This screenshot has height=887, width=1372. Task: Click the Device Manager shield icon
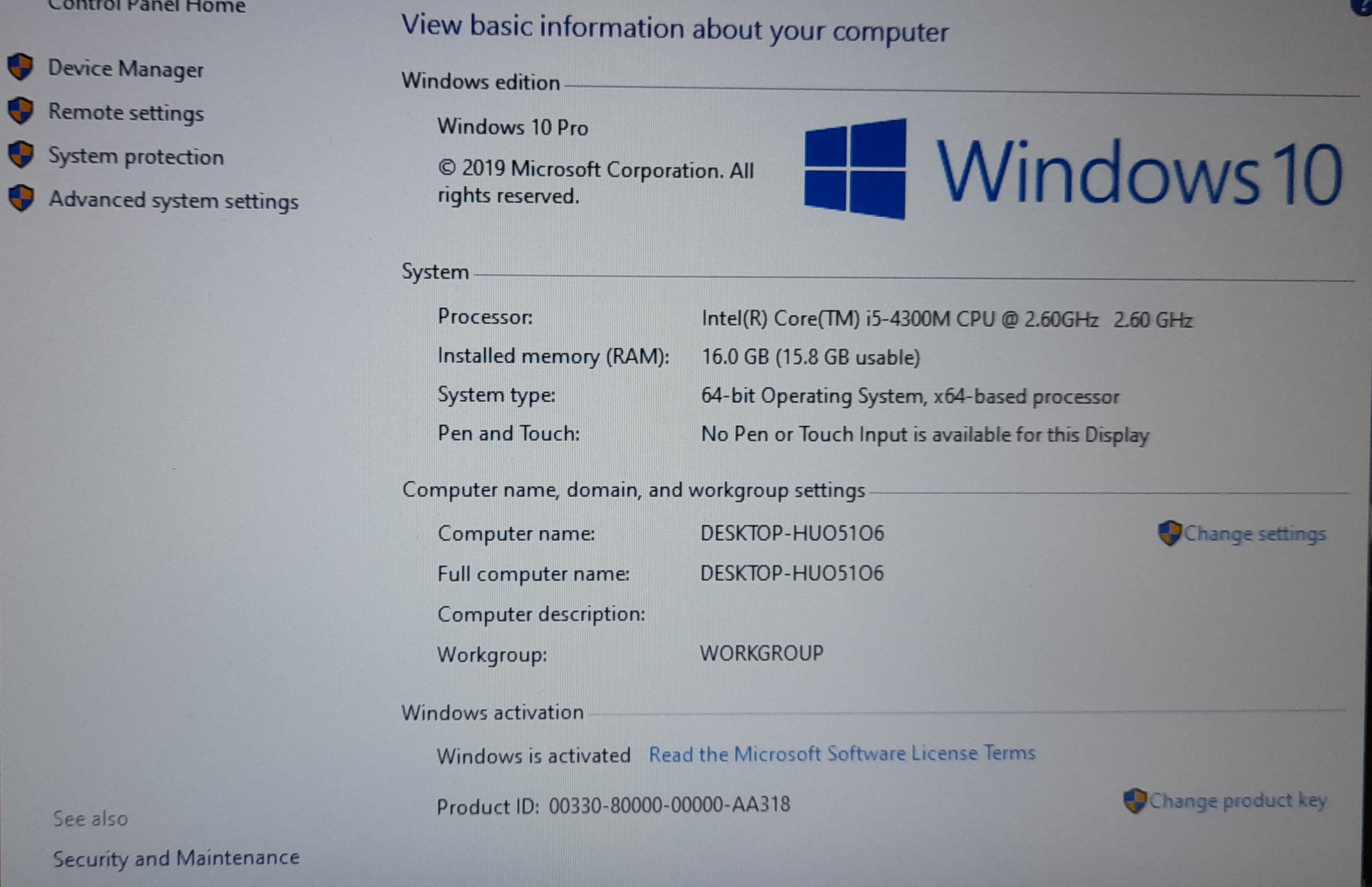click(21, 67)
